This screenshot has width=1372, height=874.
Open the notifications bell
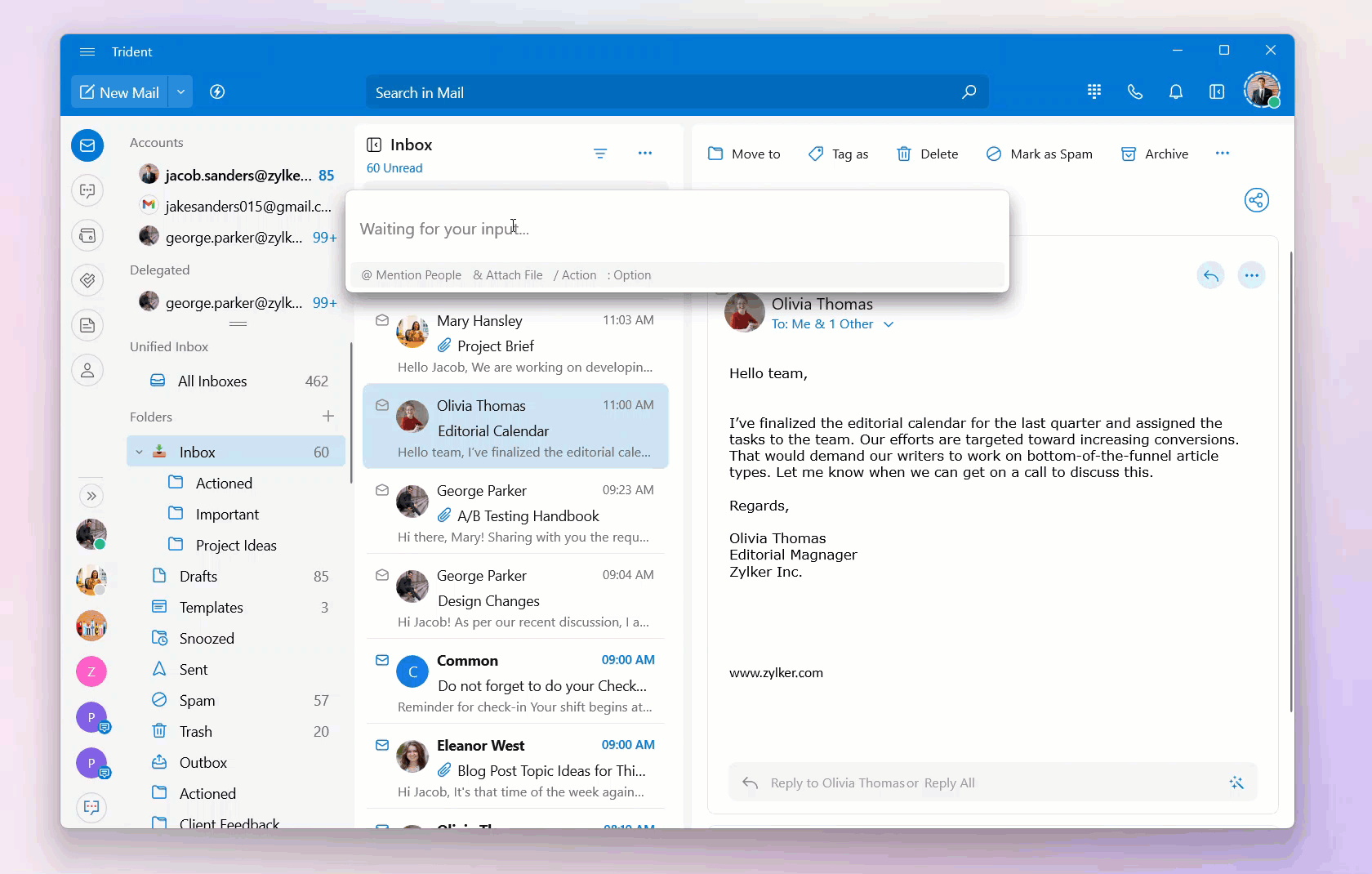click(x=1175, y=92)
